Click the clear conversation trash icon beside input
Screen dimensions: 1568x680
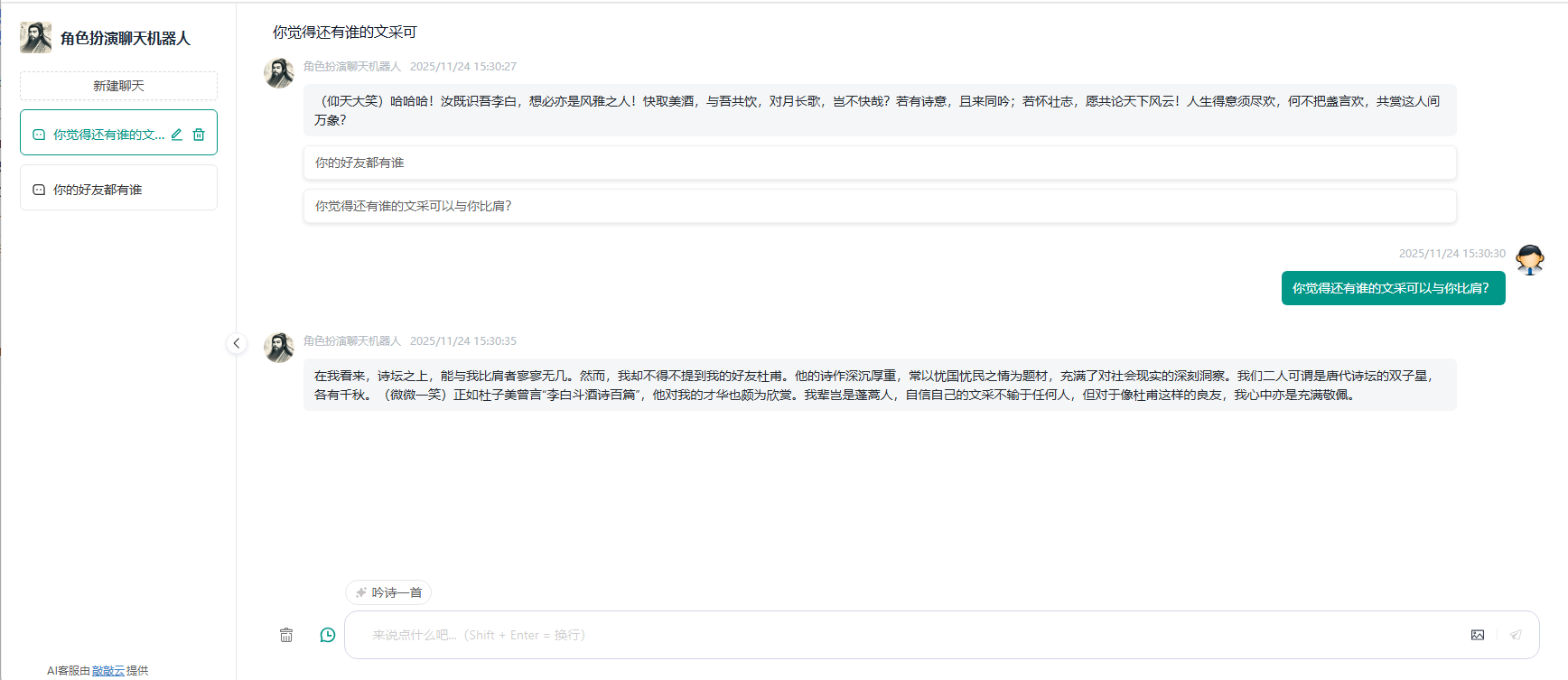click(286, 635)
